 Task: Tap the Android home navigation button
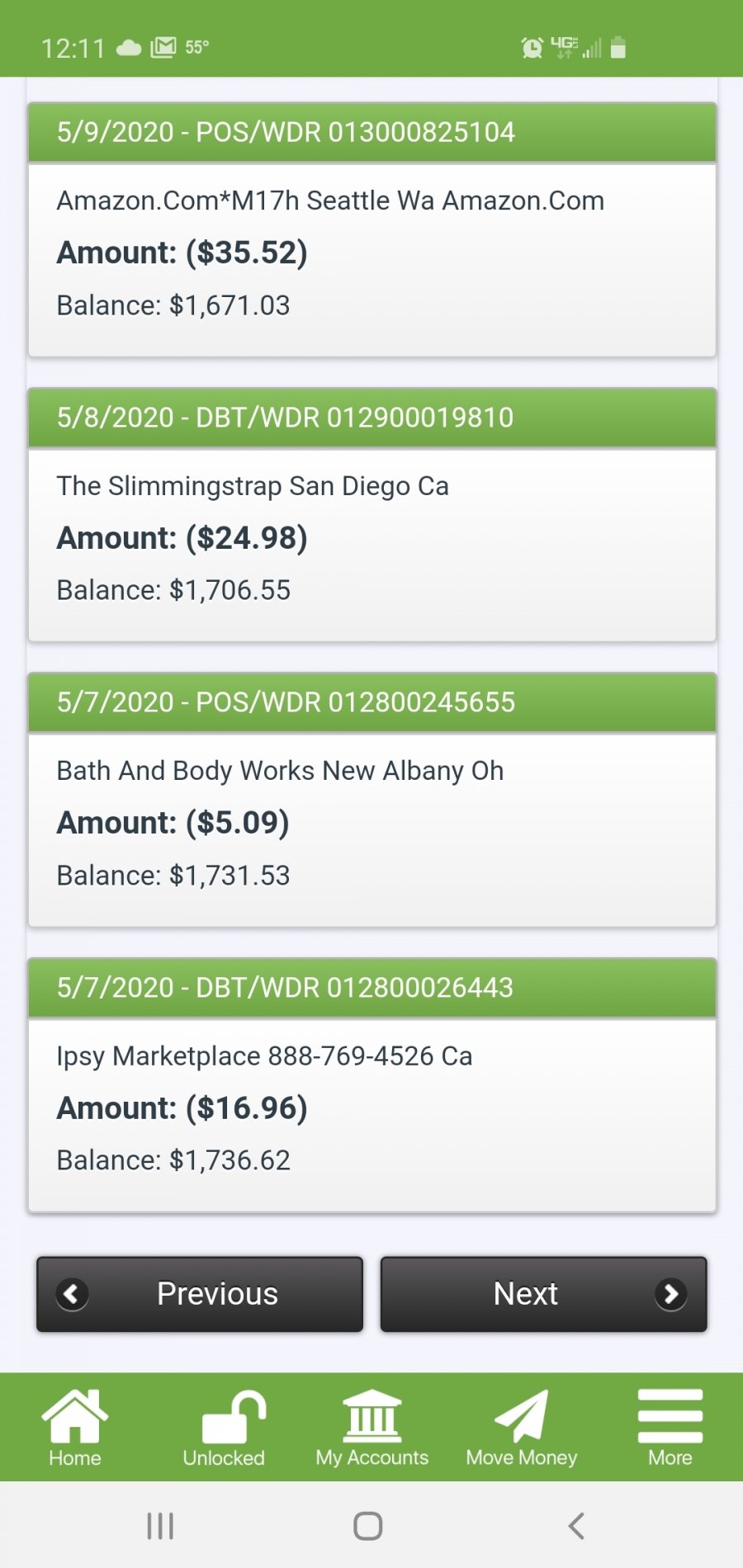(368, 1526)
